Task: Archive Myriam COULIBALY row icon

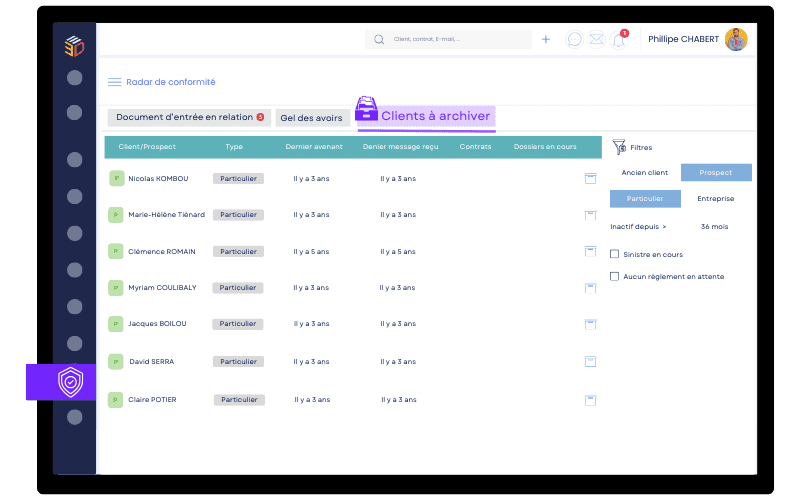Action: (x=590, y=288)
